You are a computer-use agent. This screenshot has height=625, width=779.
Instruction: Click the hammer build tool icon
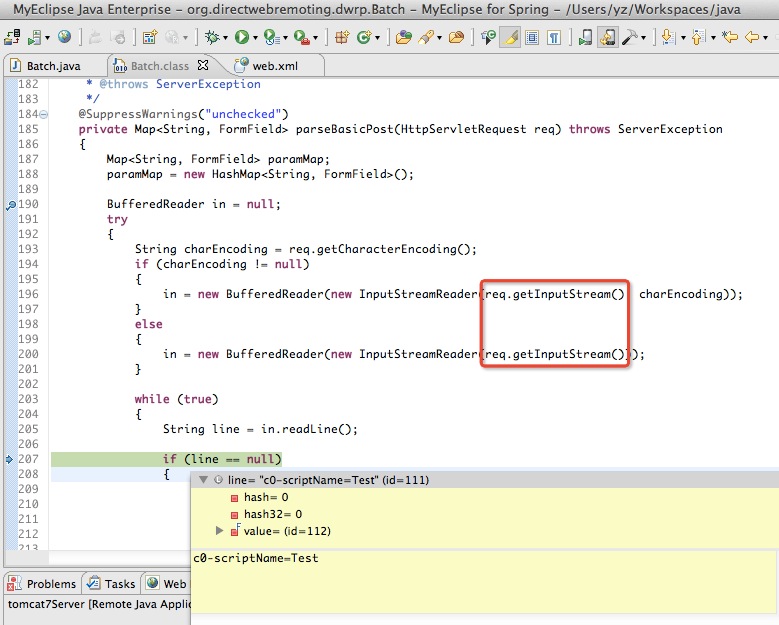tap(629, 37)
